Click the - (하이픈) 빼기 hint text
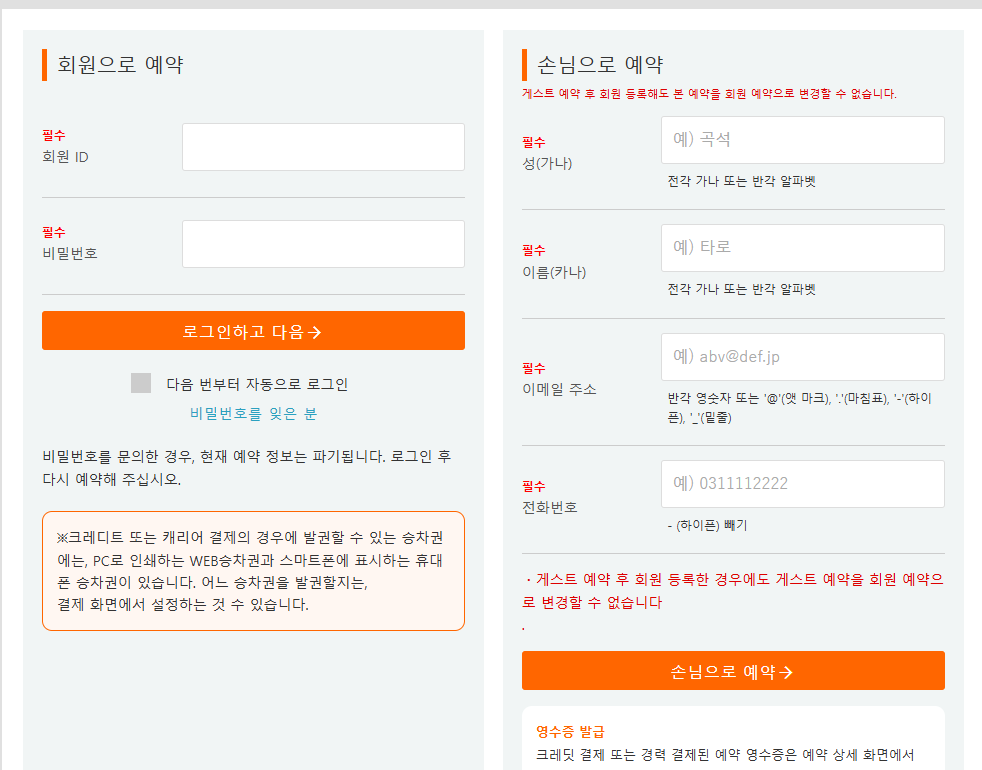The height and width of the screenshot is (770, 982). pyautogui.click(x=707, y=525)
